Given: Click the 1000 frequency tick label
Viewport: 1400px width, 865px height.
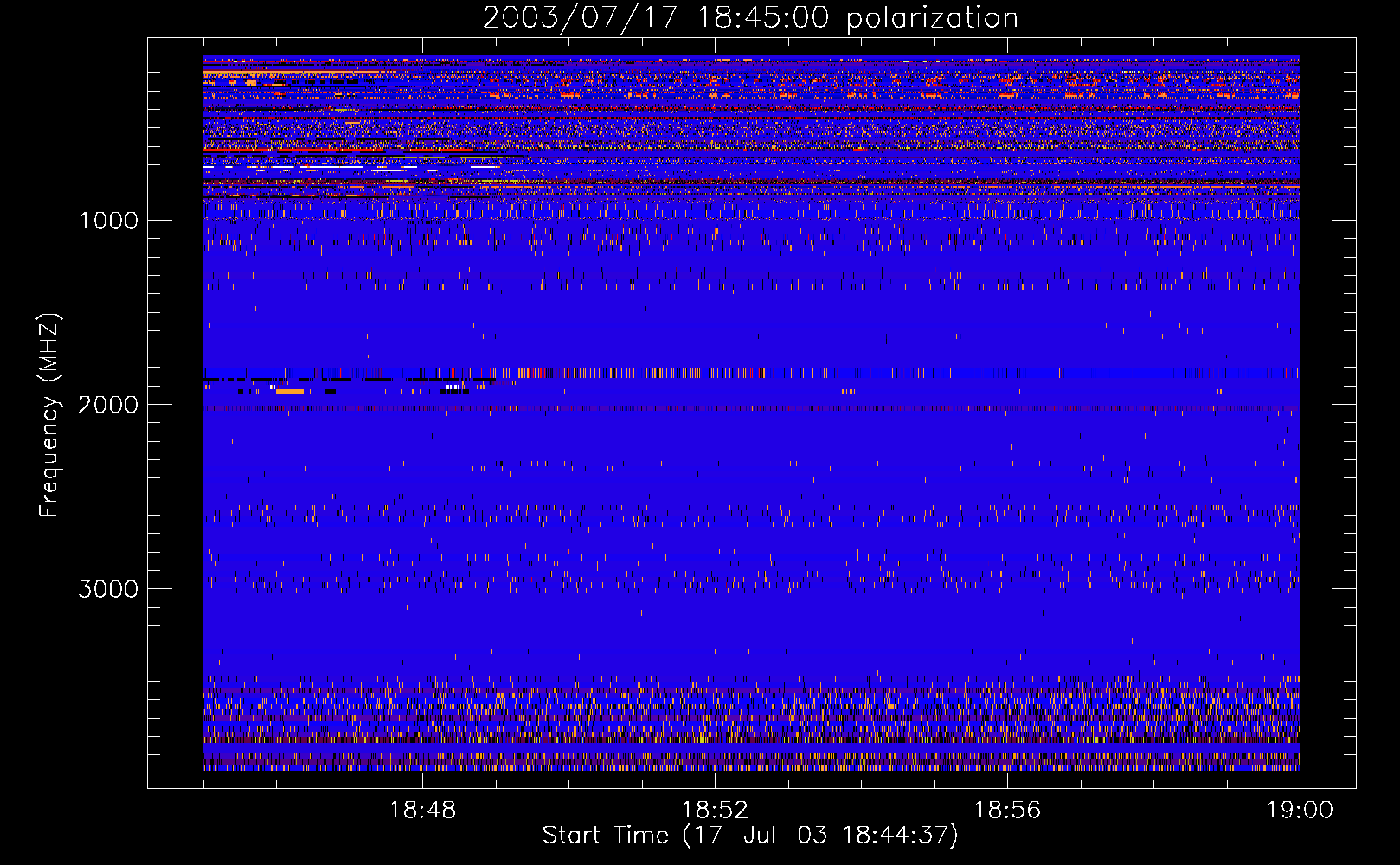Looking at the screenshot, I should point(108,221).
